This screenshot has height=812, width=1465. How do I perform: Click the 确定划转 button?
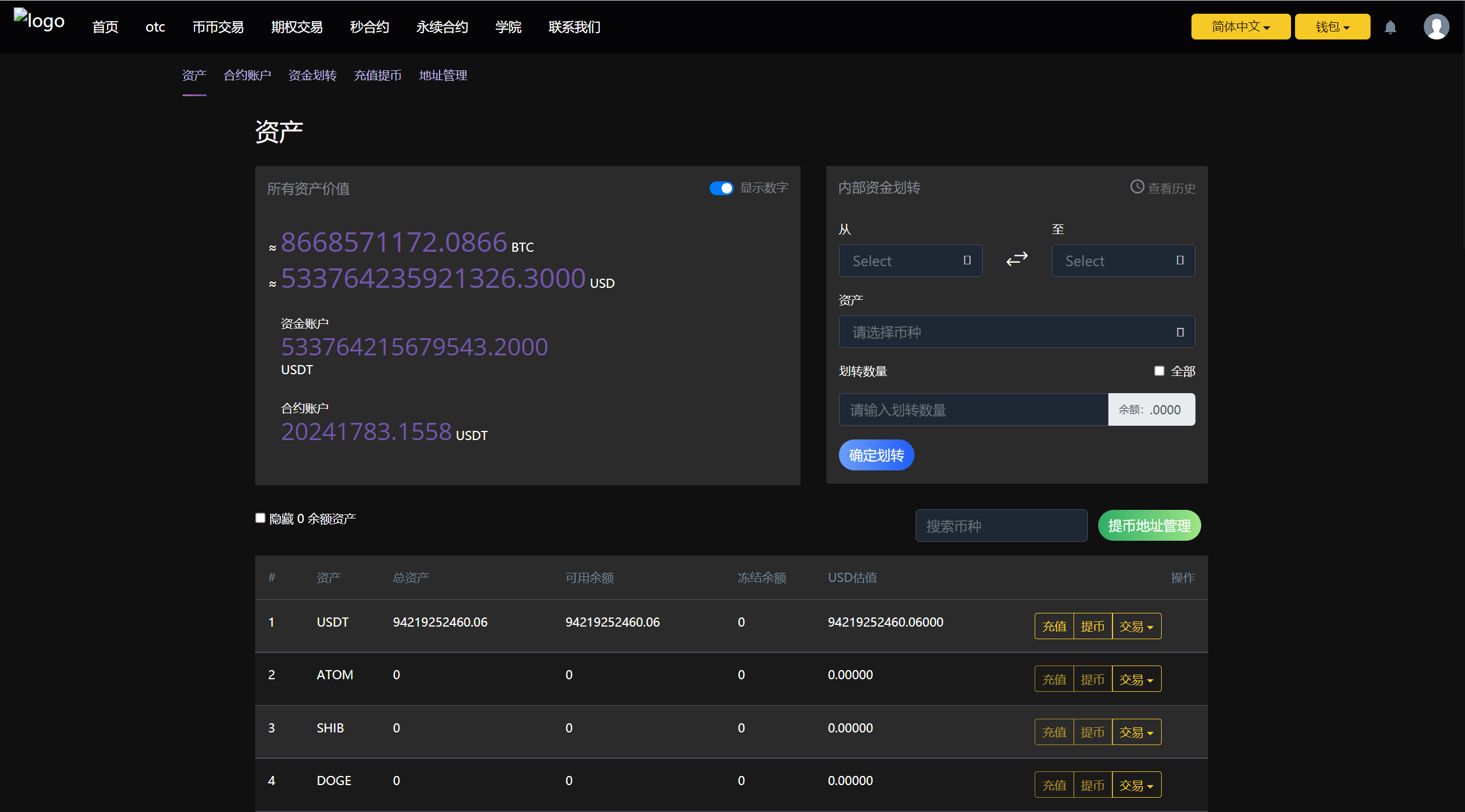[876, 455]
